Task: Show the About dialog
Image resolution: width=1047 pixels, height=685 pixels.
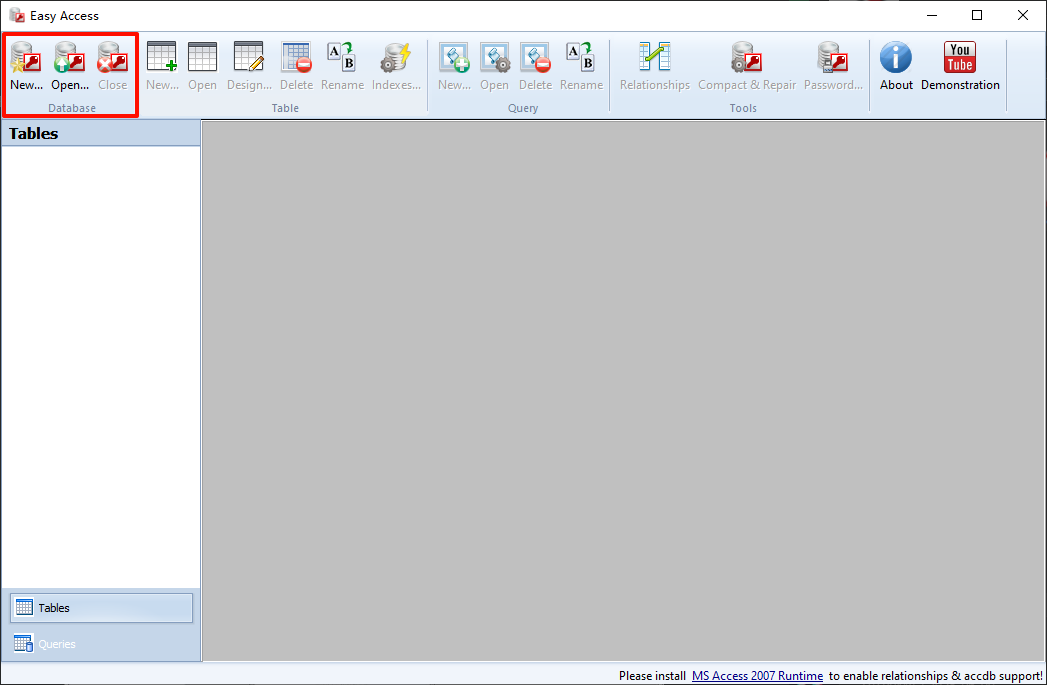Action: click(x=896, y=66)
